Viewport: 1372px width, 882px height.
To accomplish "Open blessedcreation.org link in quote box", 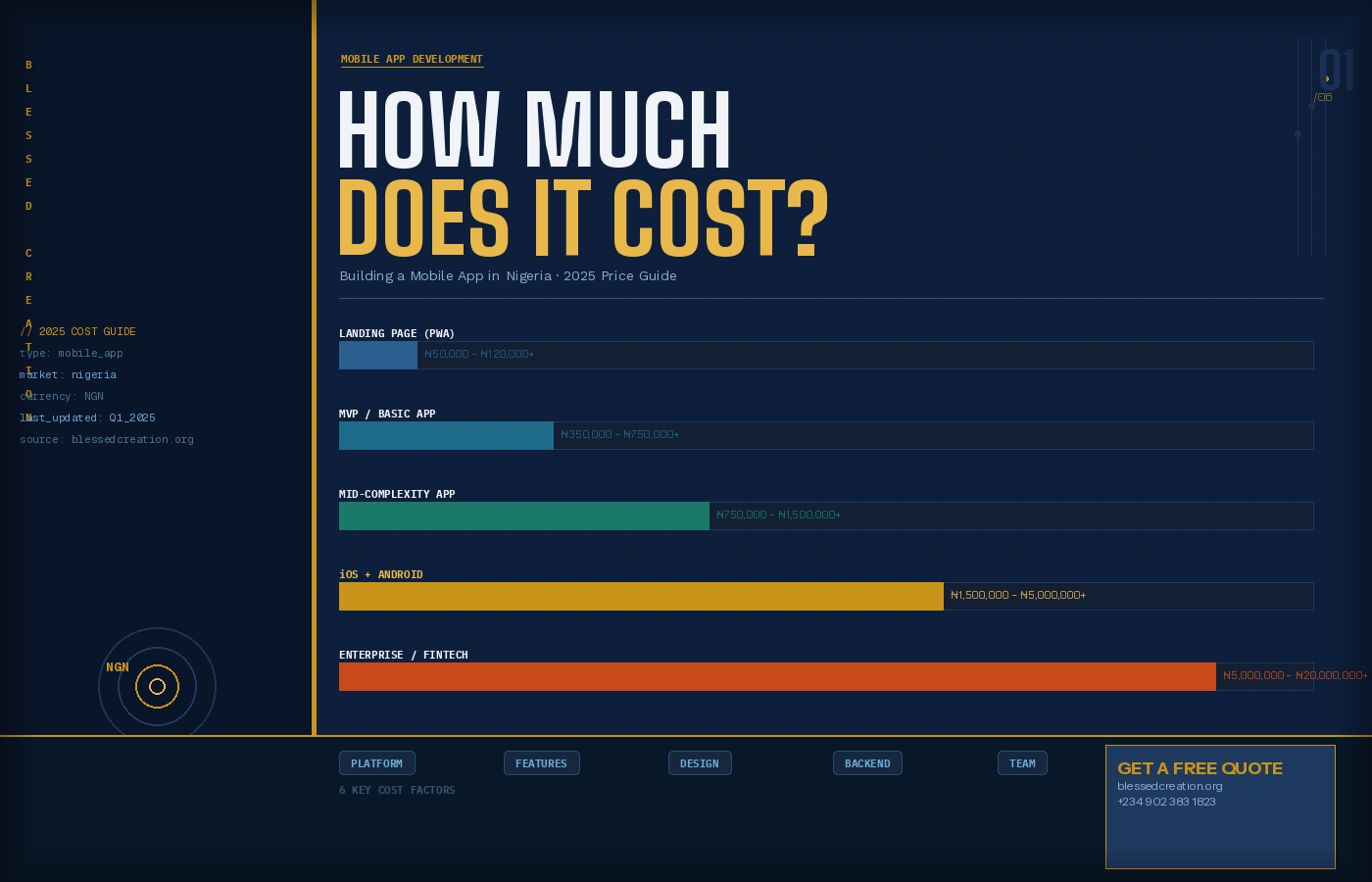I will point(1169,786).
